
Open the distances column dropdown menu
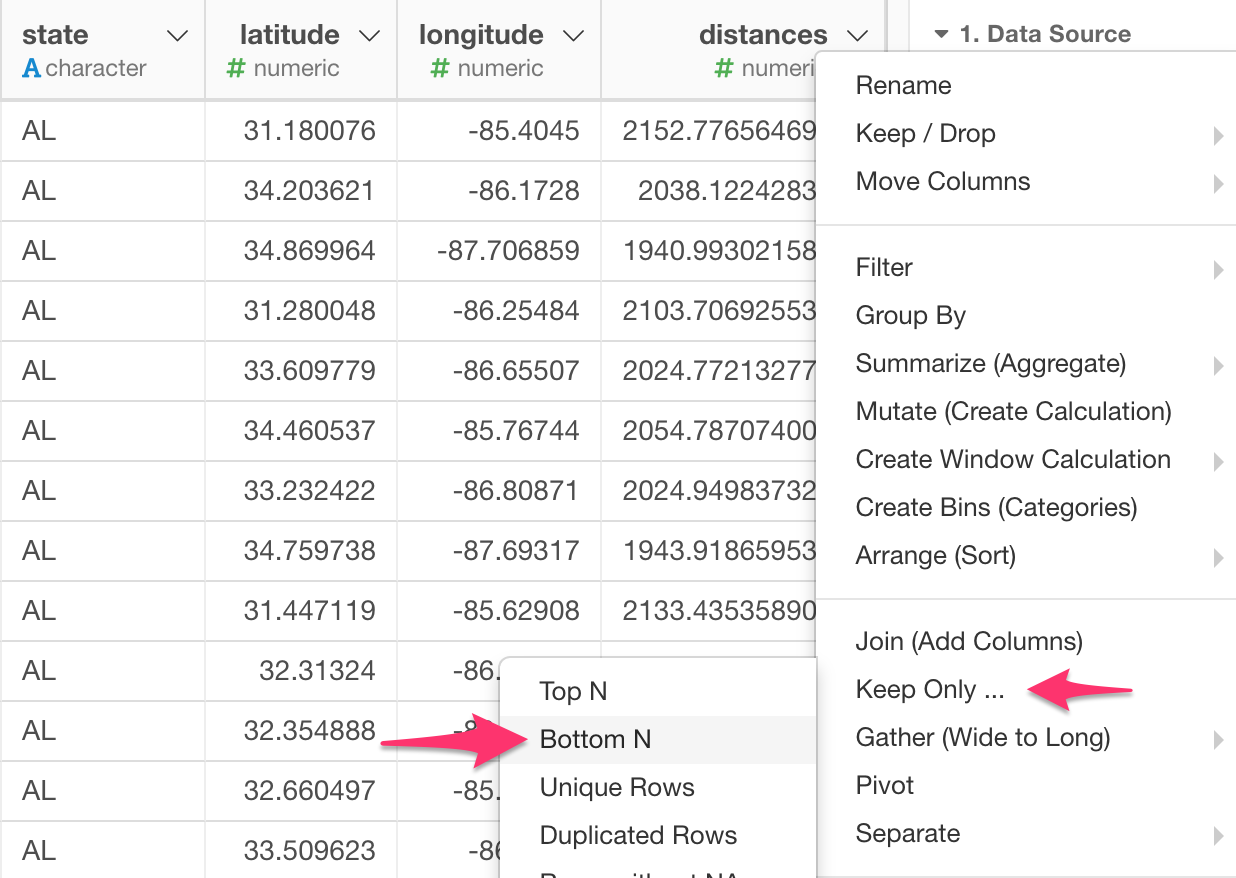pos(858,36)
